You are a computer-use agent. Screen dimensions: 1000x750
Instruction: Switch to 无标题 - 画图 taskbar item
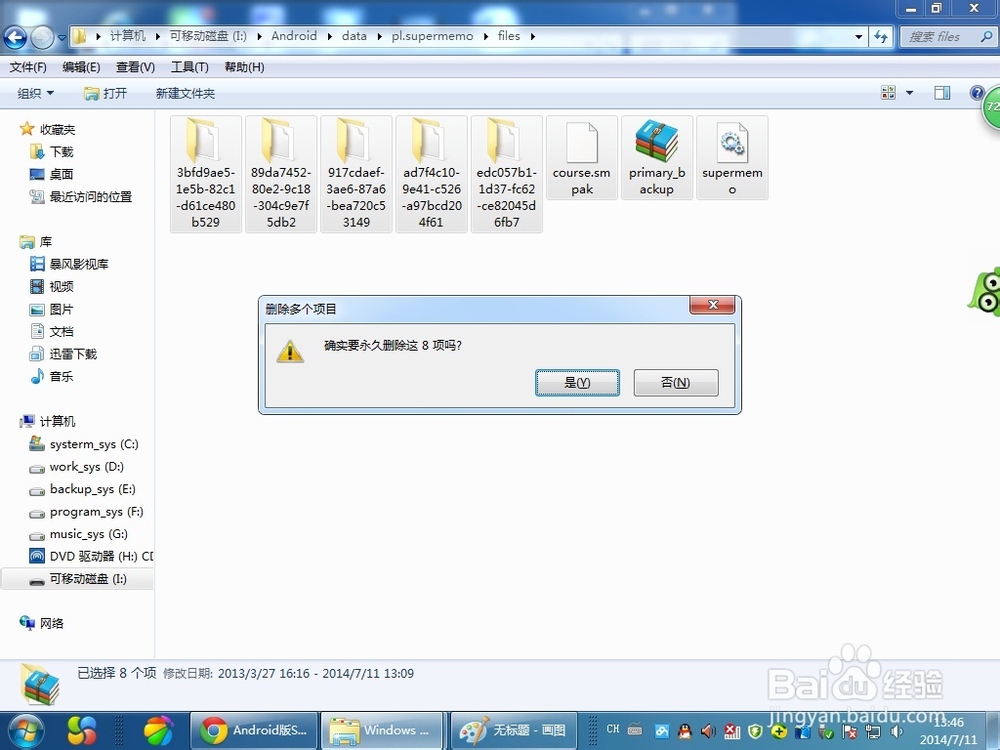coord(514,730)
